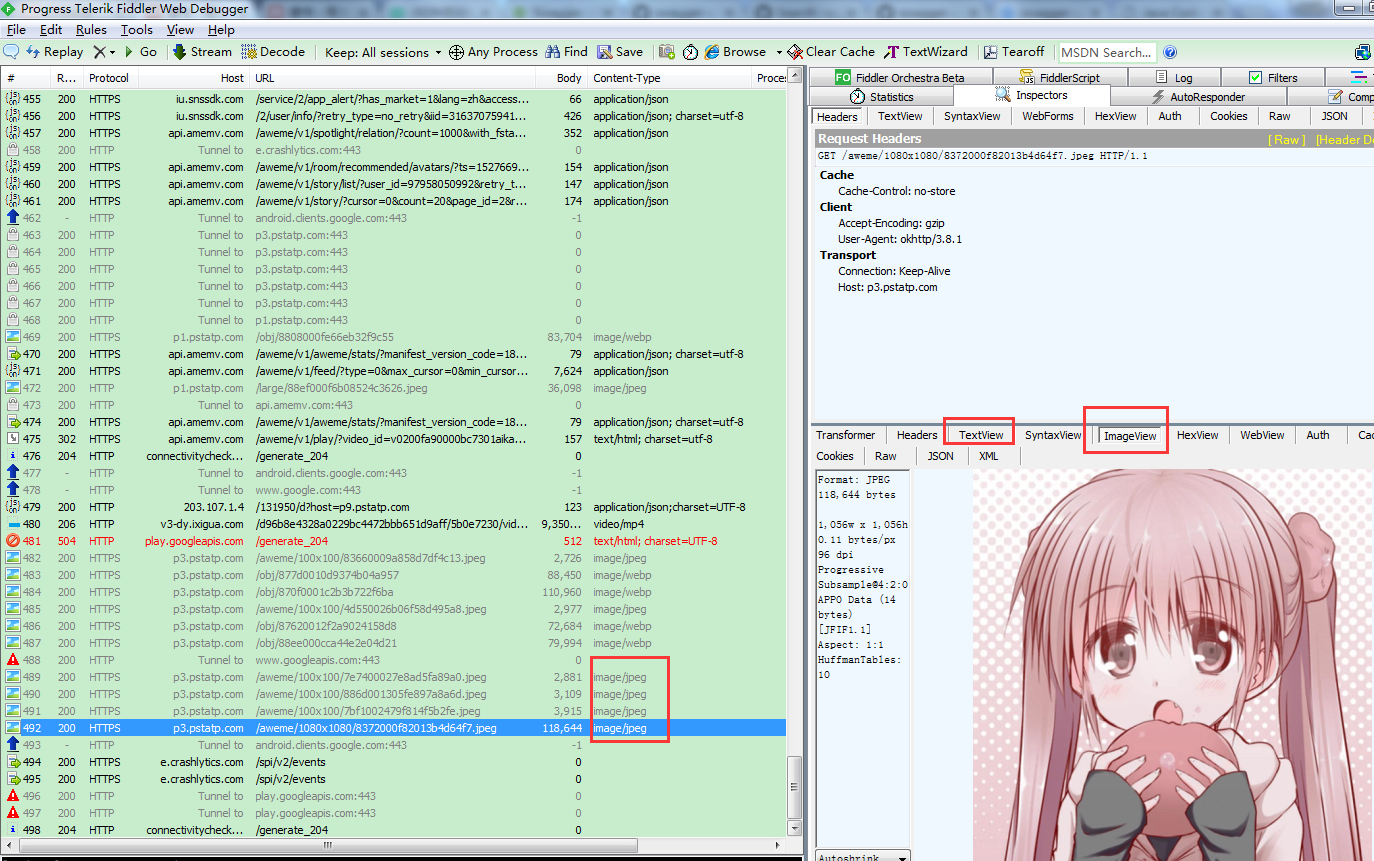
Task: Click the comment speech bubble icon
Action: pyautogui.click(x=11, y=52)
